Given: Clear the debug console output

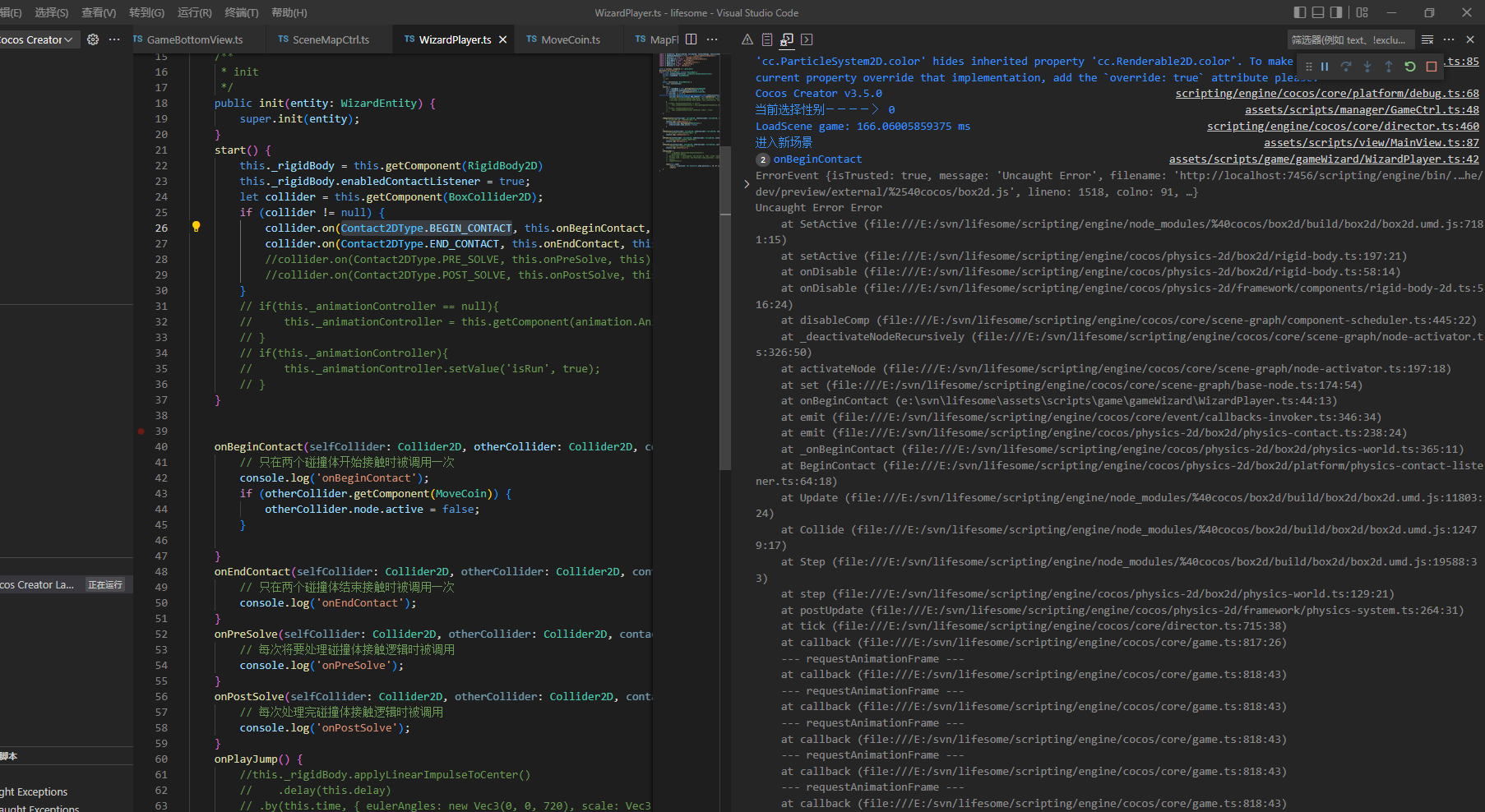Looking at the screenshot, I should pos(1427,39).
